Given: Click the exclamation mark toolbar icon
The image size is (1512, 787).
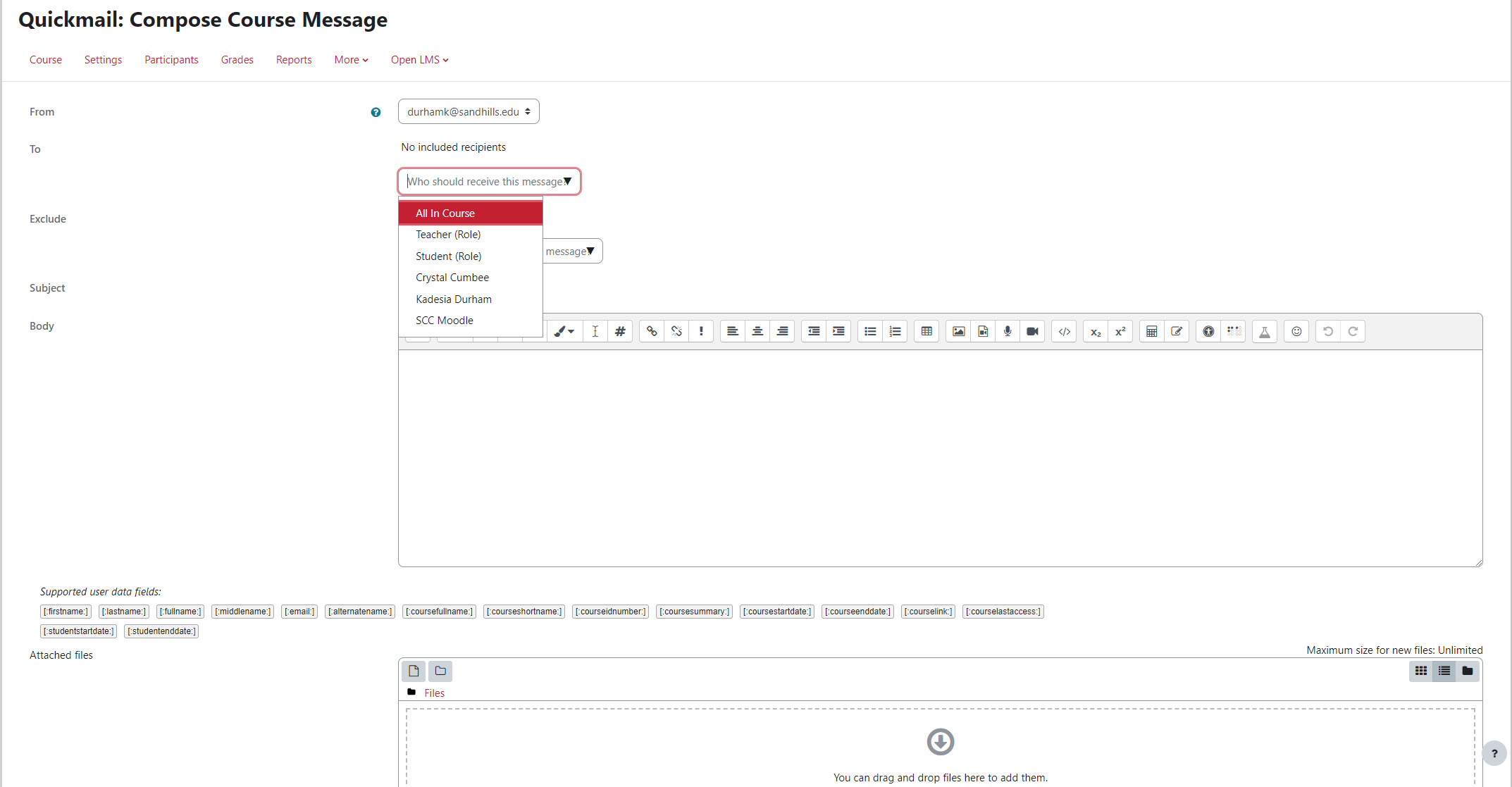Looking at the screenshot, I should click(x=701, y=331).
